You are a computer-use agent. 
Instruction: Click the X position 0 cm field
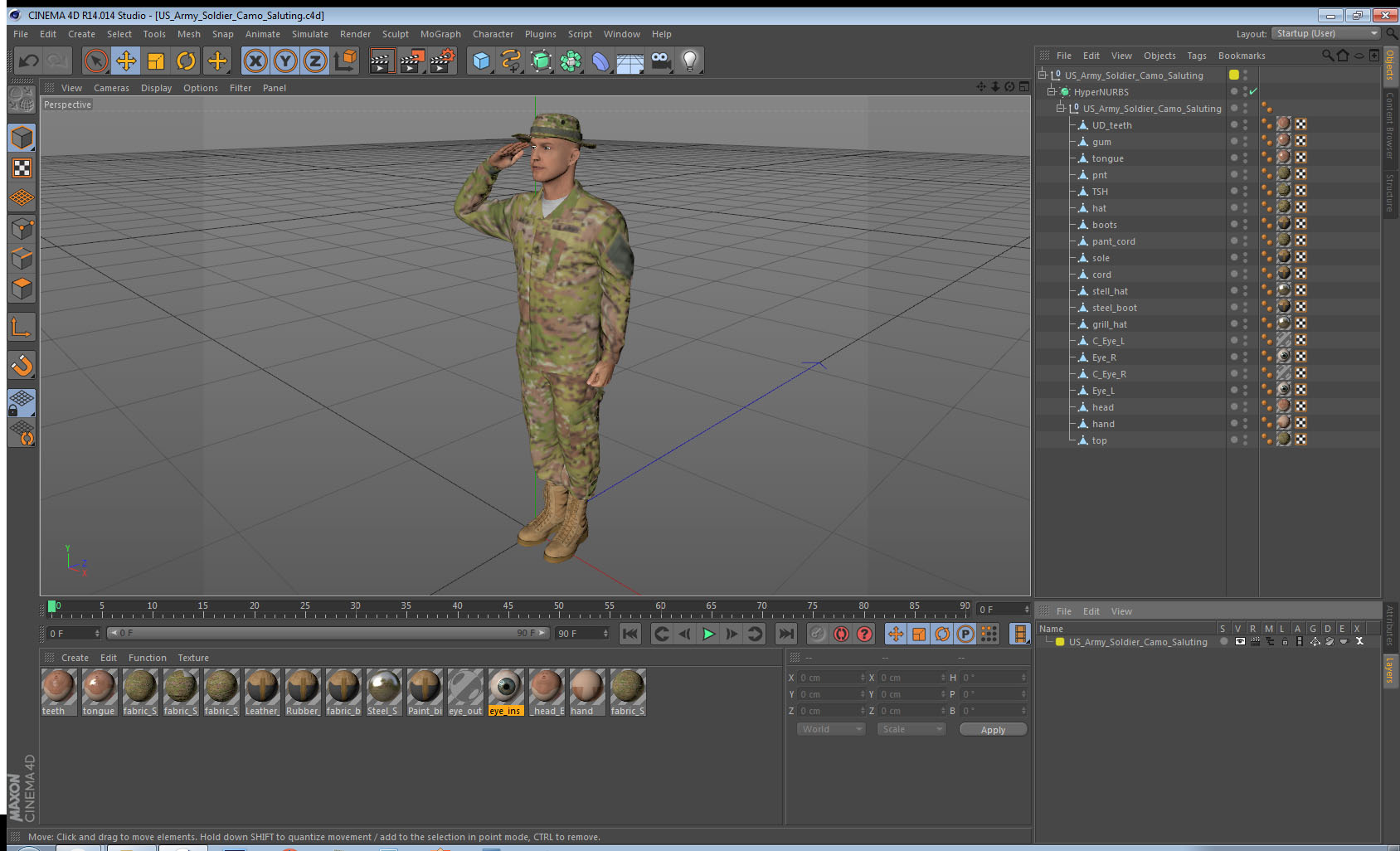pyautogui.click(x=832, y=678)
